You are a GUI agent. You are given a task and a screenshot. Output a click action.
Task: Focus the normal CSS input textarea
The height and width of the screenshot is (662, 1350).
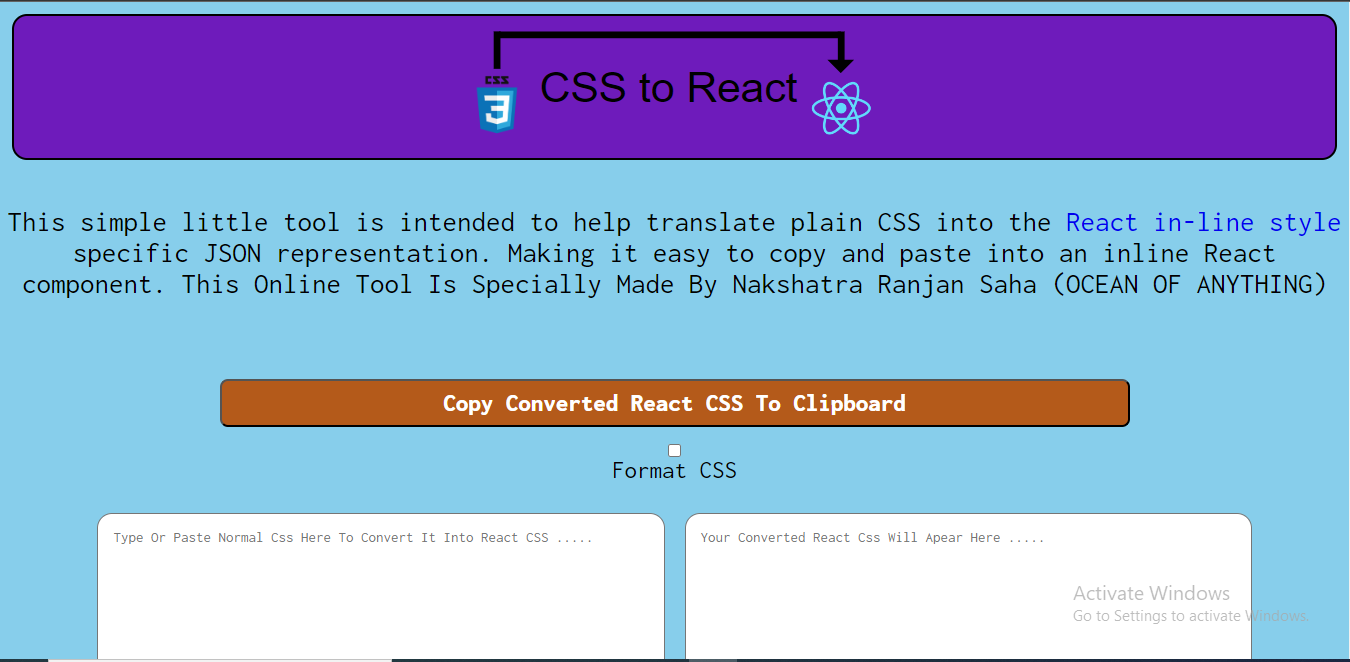tap(381, 588)
